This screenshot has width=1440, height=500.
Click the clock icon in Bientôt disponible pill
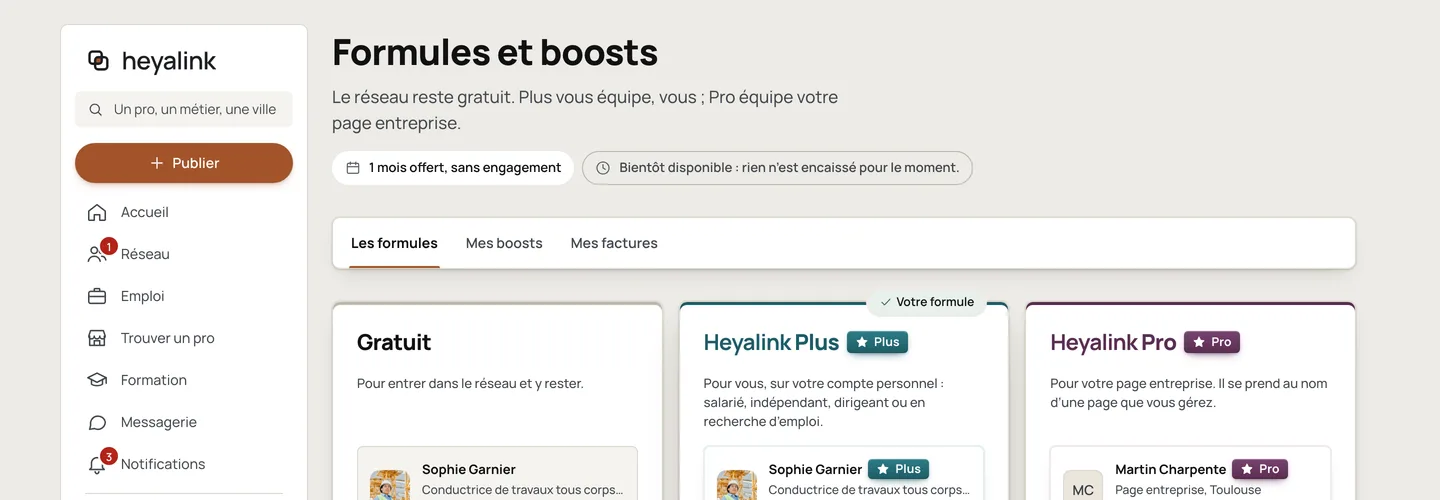coord(603,168)
